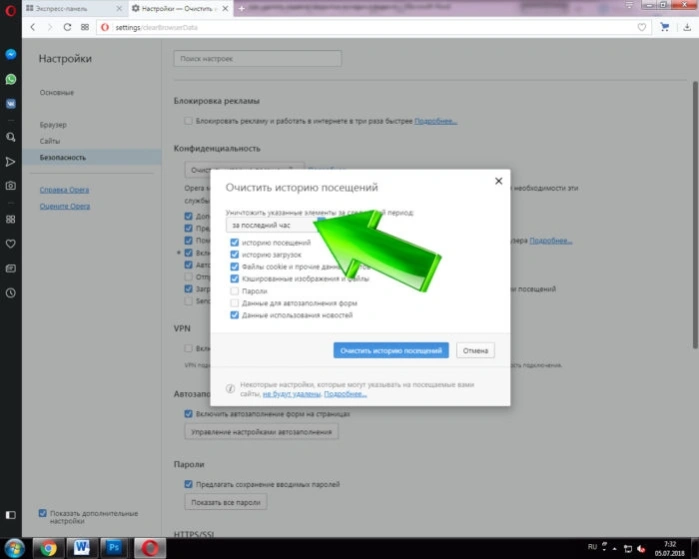The width and height of the screenshot is (699, 559).
Task: Open Word from the taskbar
Action: pyautogui.click(x=82, y=548)
